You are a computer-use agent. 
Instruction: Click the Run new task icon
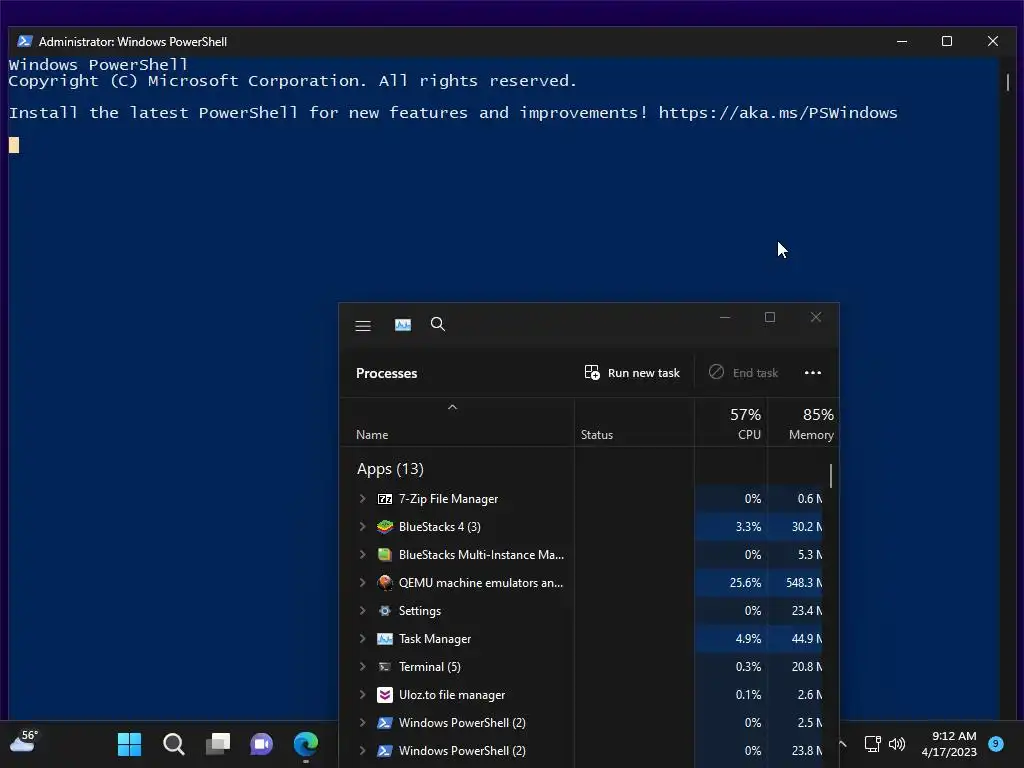(592, 372)
